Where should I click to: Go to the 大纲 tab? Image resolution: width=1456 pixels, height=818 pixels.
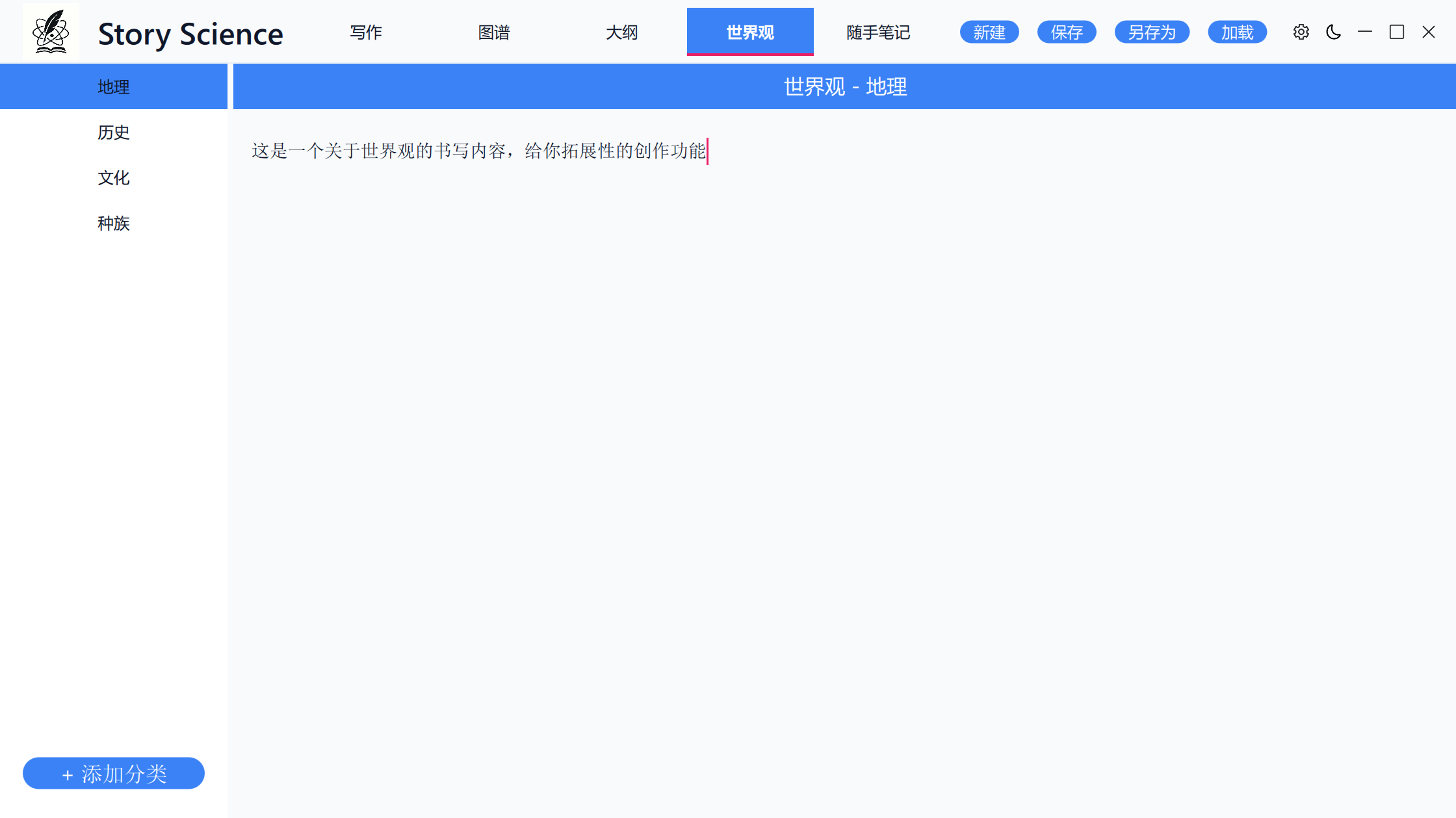tap(622, 32)
